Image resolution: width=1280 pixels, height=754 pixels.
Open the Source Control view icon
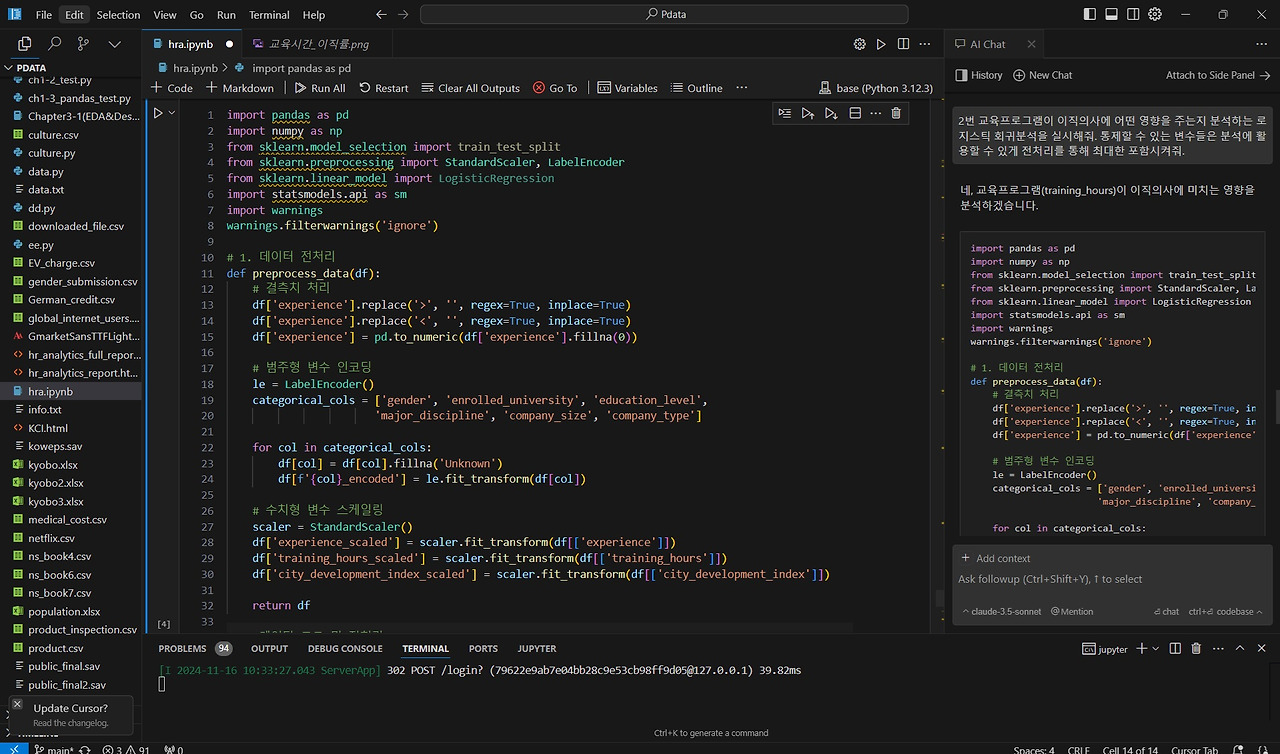pyautogui.click(x=84, y=44)
